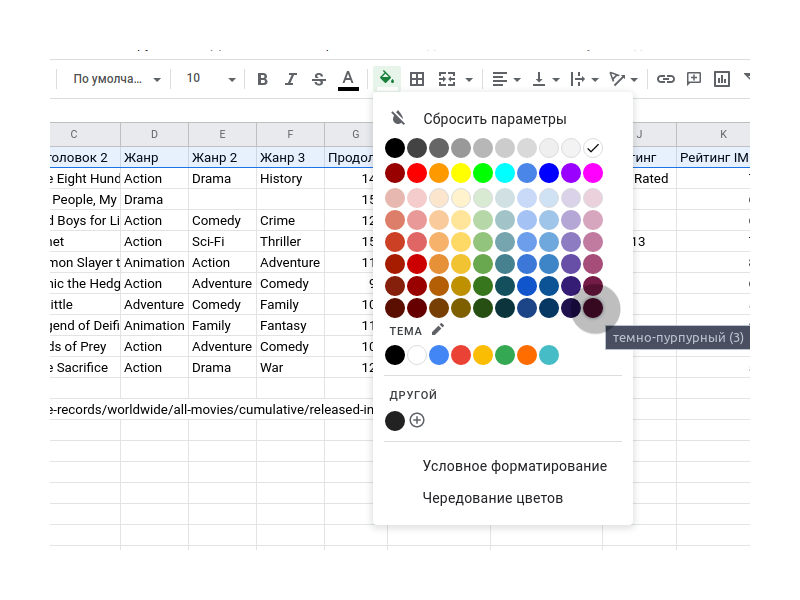This screenshot has height=600, width=800.
Task: Add a custom color with plus icon
Action: (417, 420)
